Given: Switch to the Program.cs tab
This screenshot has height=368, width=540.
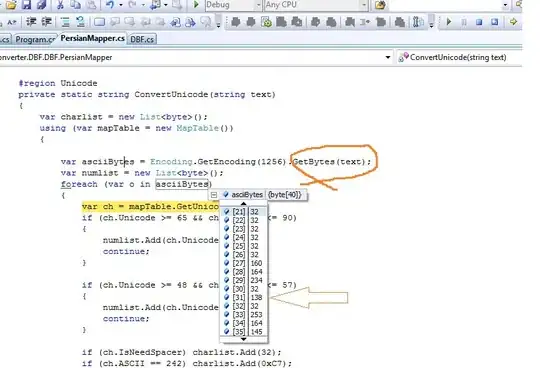Looking at the screenshot, I should click(x=35, y=40).
